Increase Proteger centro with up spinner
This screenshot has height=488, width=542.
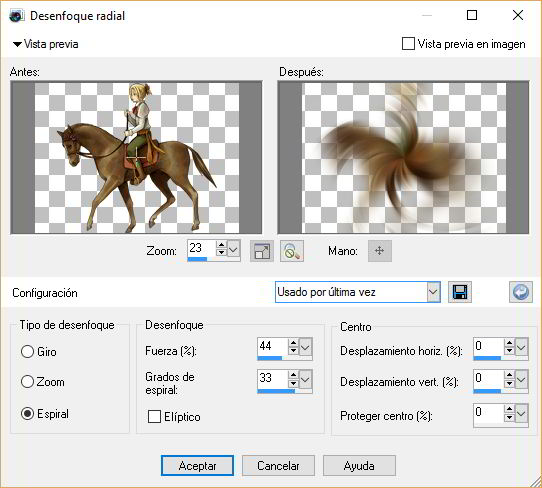[x=509, y=409]
